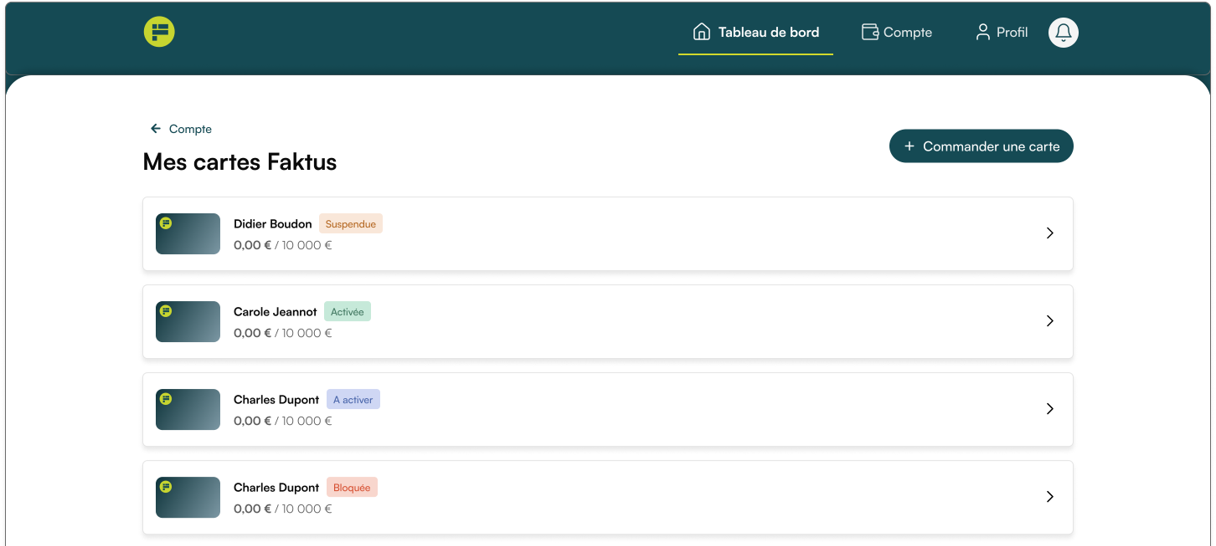Image resolution: width=1216 pixels, height=546 pixels.
Task: Open the Profil tab
Action: pos(1001,32)
